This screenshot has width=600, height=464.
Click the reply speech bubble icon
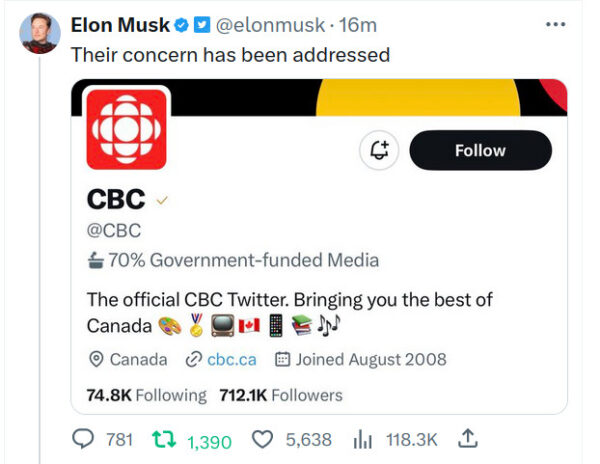click(85, 438)
